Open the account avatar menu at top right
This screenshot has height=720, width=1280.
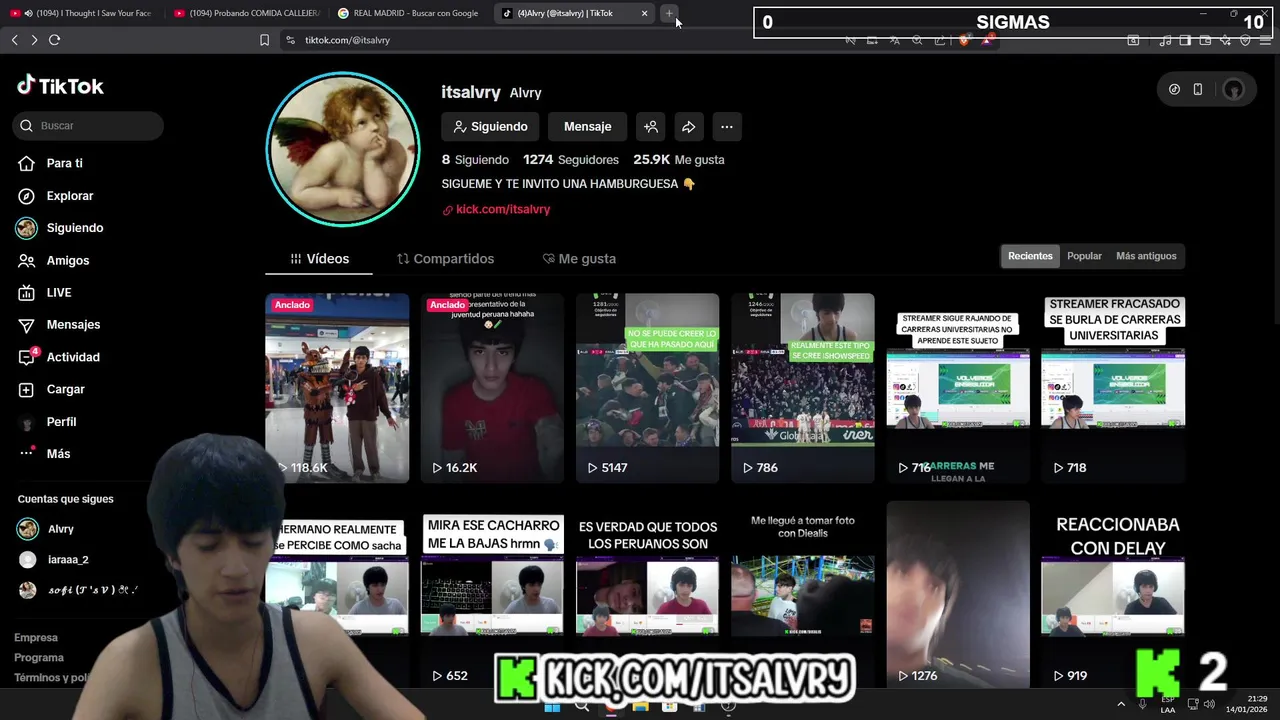pyautogui.click(x=1234, y=90)
